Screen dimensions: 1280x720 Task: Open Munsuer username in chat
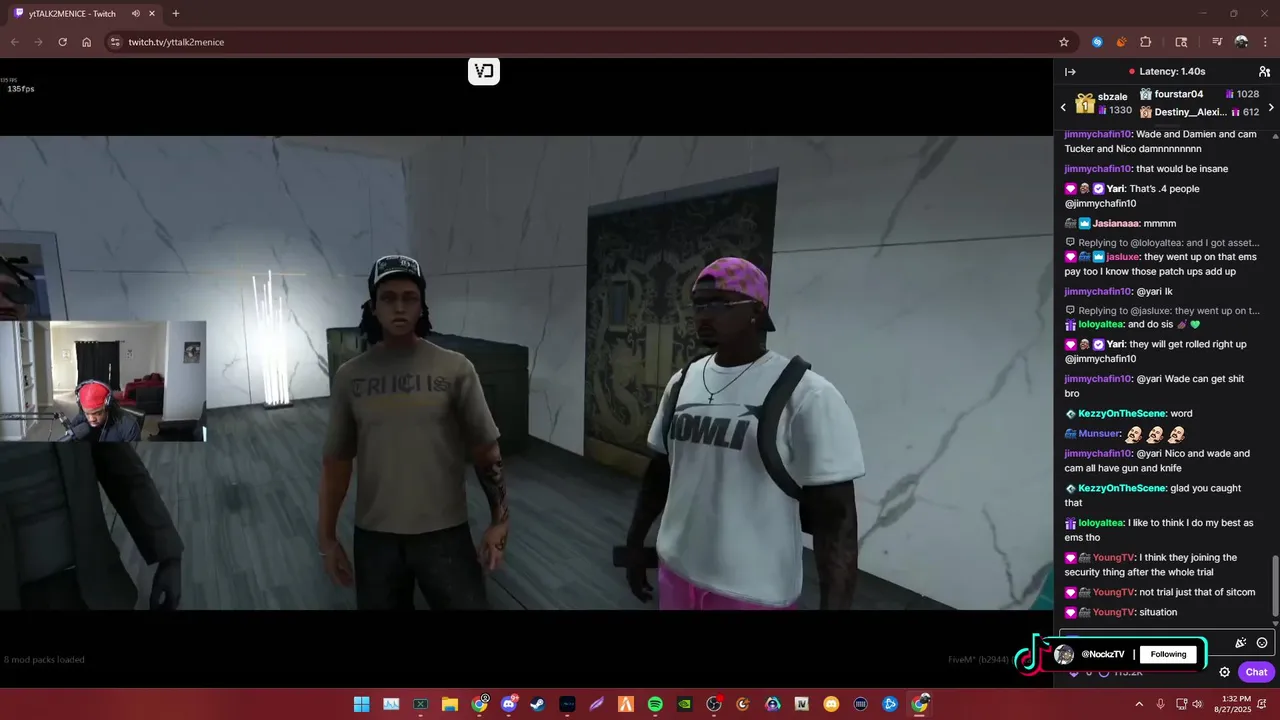coord(1099,434)
